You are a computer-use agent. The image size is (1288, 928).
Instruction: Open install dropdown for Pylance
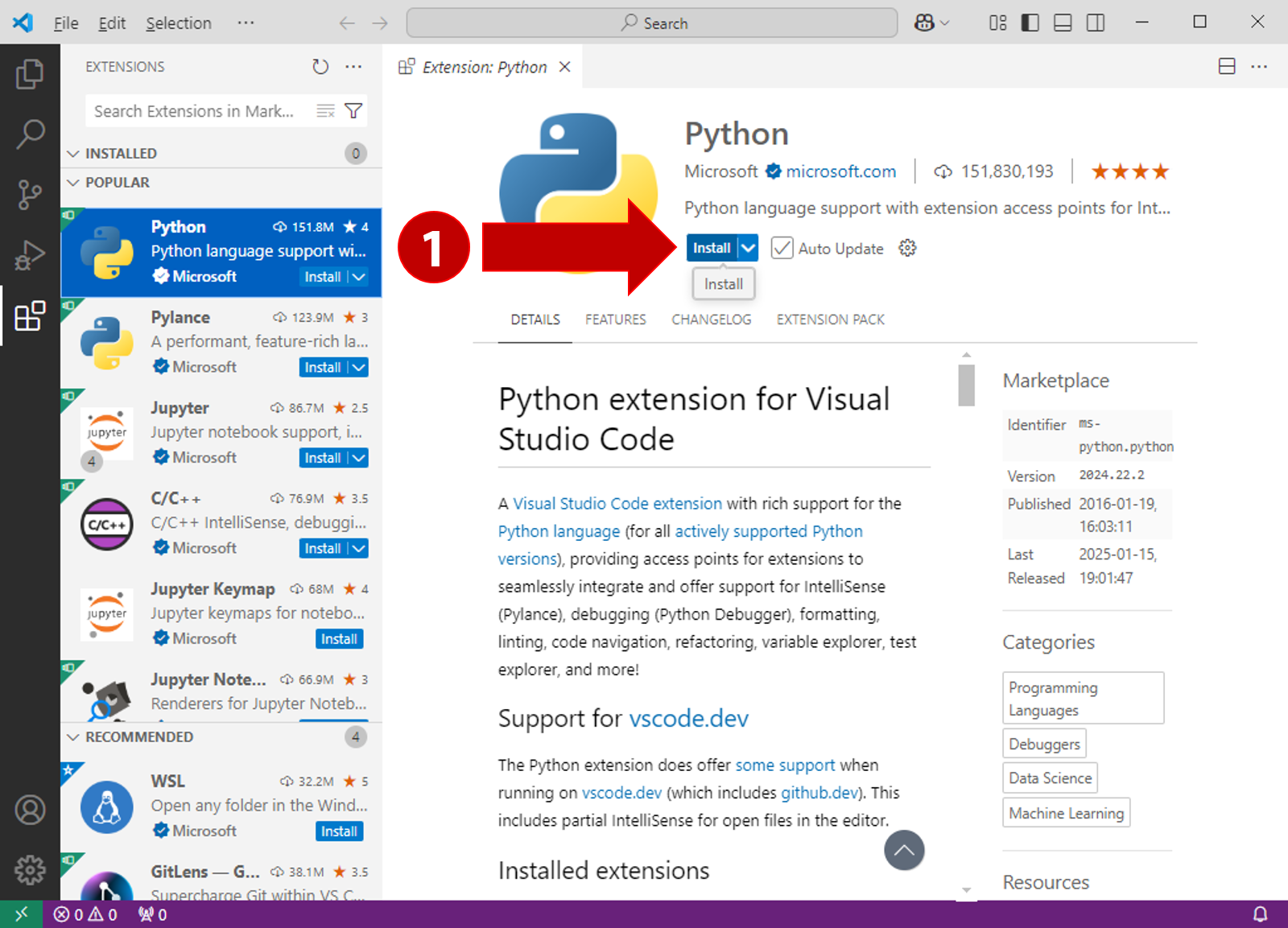coord(359,367)
